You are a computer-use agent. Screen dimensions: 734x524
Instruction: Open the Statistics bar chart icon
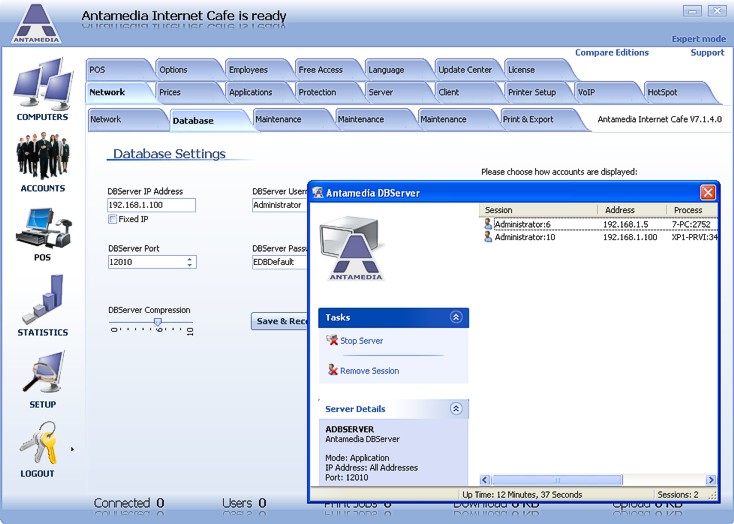[x=43, y=300]
